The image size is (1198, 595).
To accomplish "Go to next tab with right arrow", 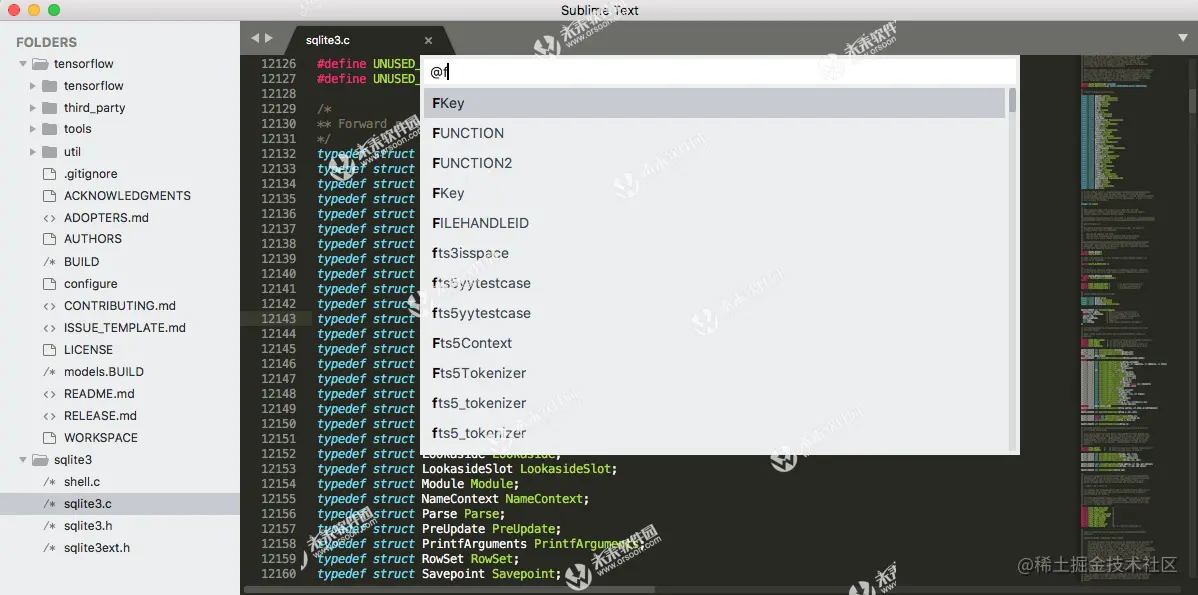I will click(268, 38).
